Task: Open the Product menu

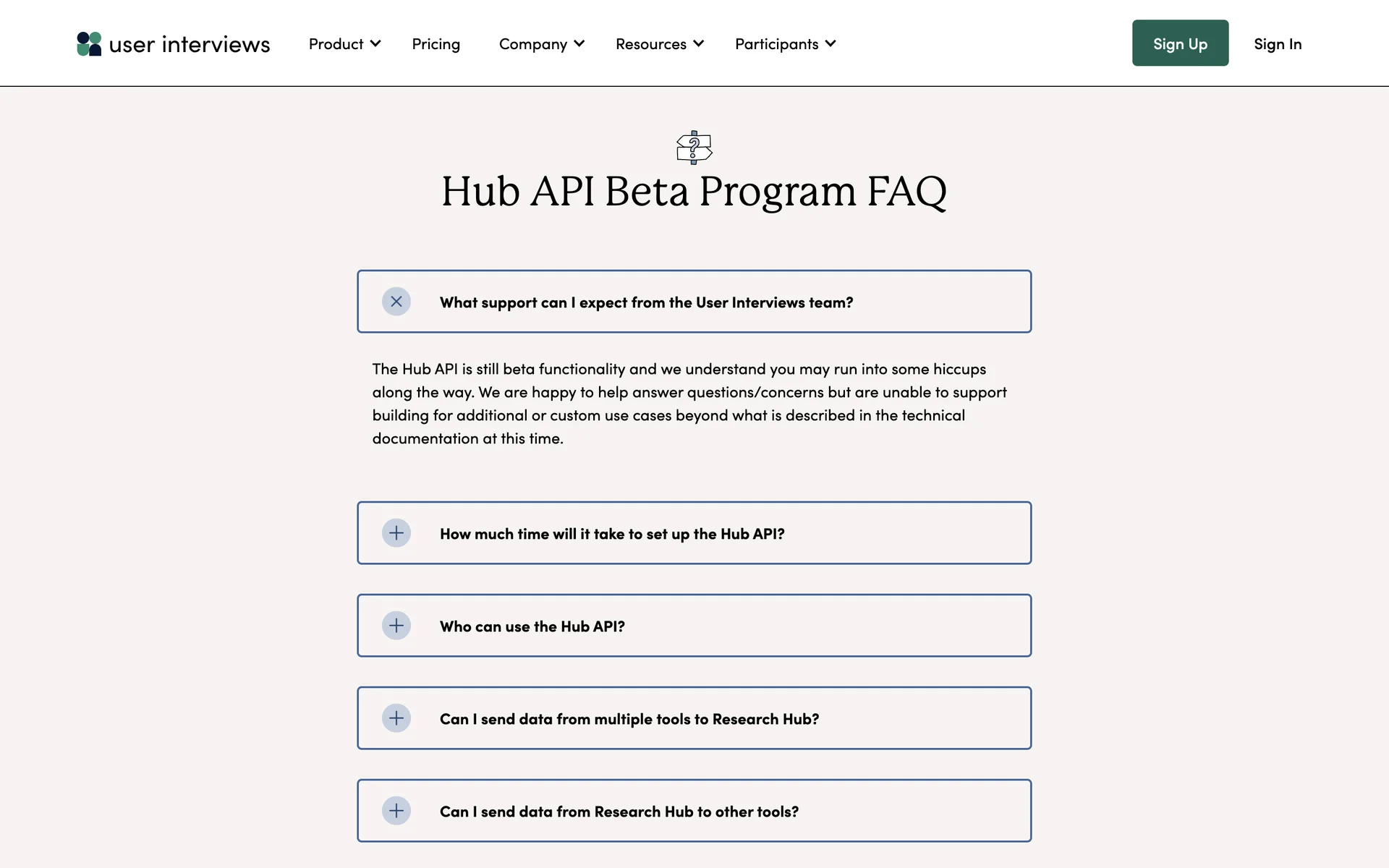Action: 336,44
